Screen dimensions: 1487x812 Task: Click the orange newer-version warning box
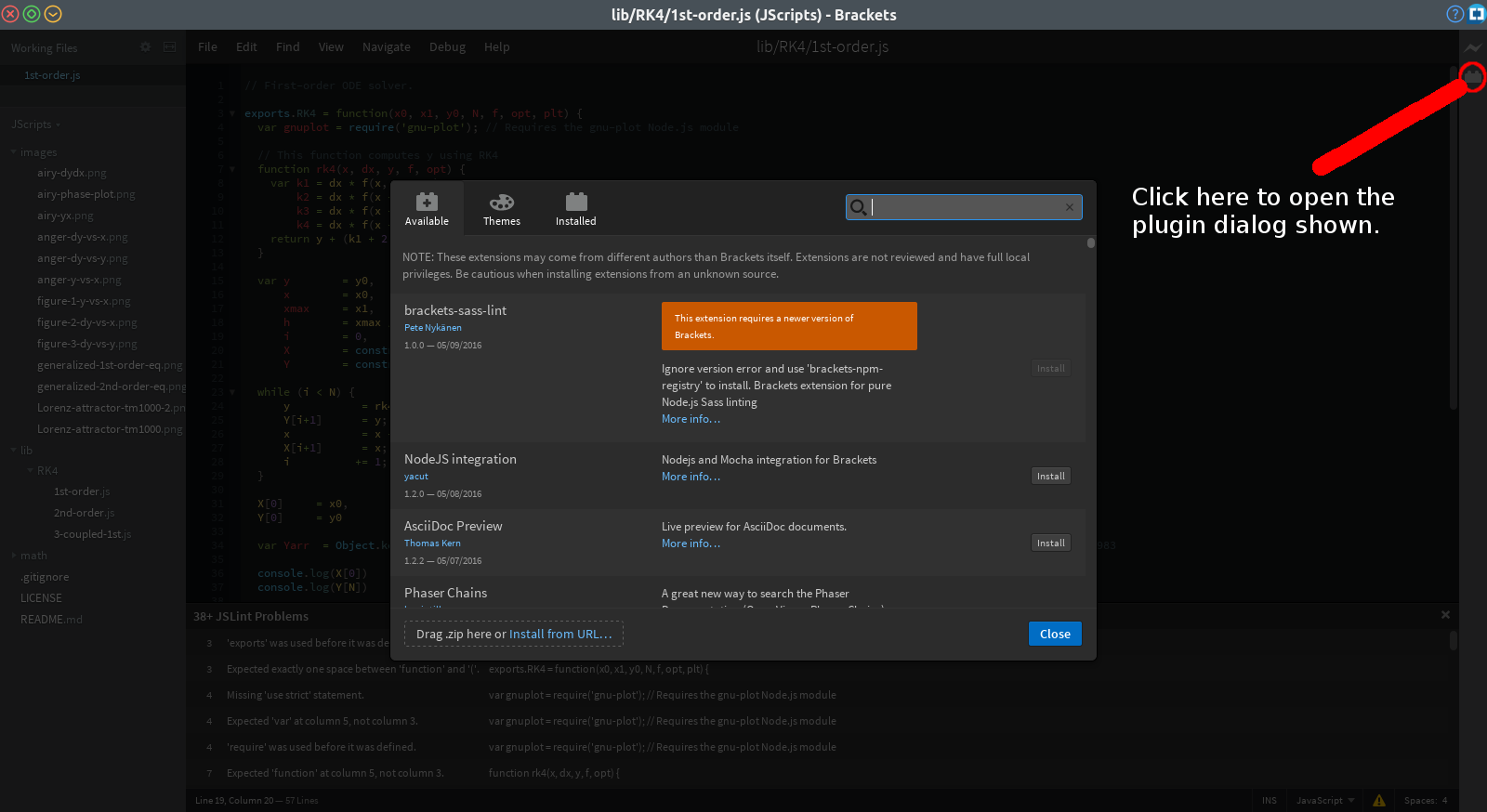pos(789,326)
